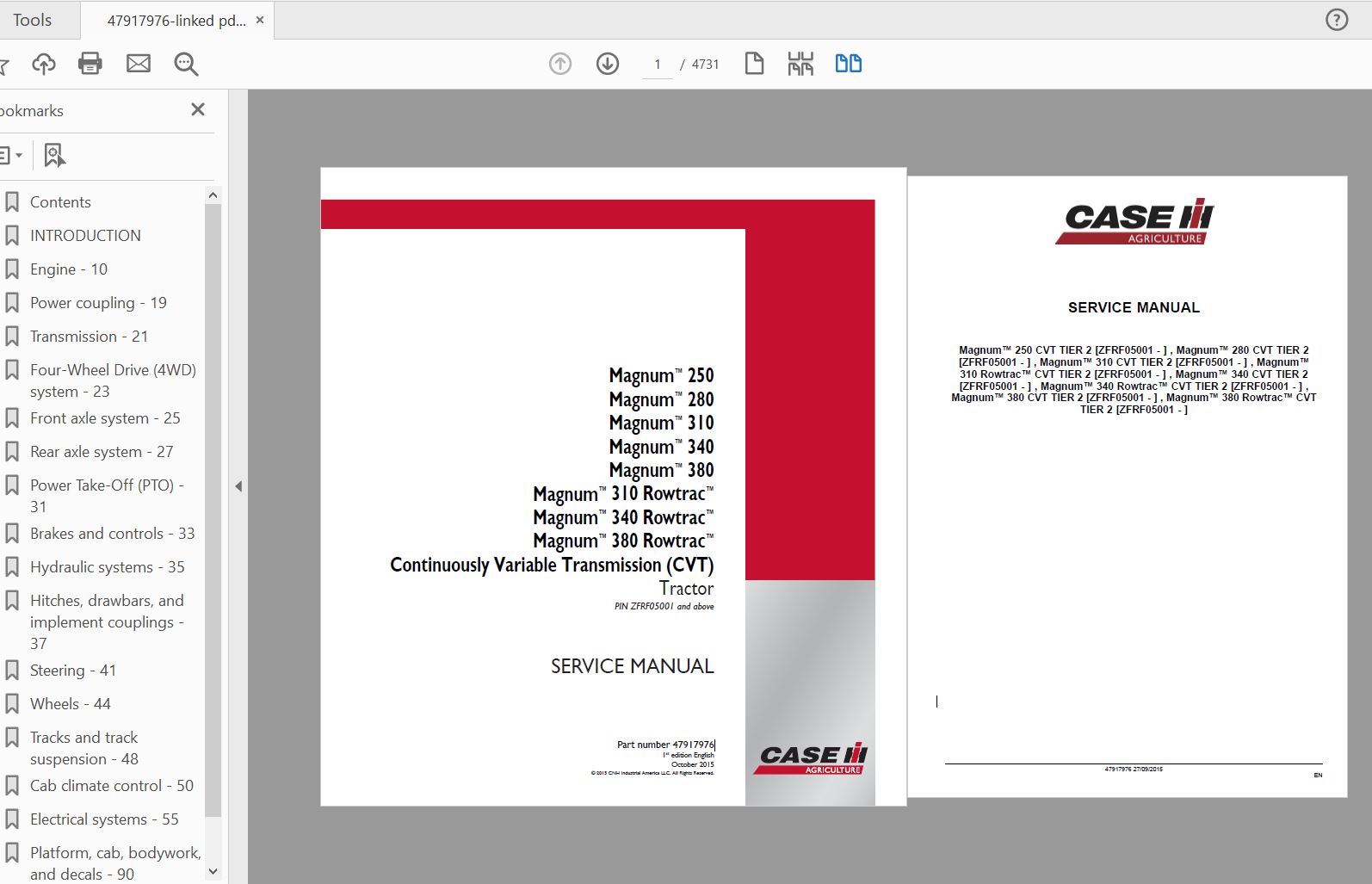Click the bookmark icon beside Brakes and controls
This screenshot has width=1372, height=884.
(12, 534)
